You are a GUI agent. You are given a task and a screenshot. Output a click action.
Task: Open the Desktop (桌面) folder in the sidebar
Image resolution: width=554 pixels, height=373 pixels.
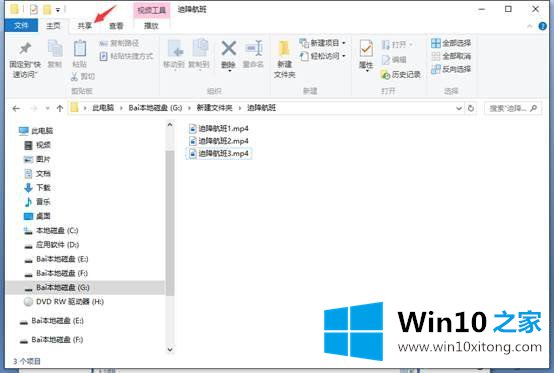[x=37, y=216]
